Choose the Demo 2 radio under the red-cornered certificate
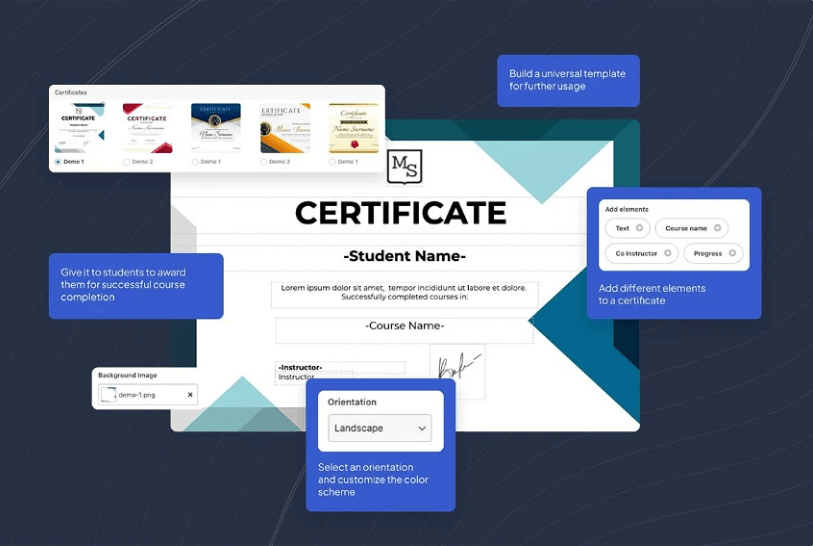 (x=127, y=161)
